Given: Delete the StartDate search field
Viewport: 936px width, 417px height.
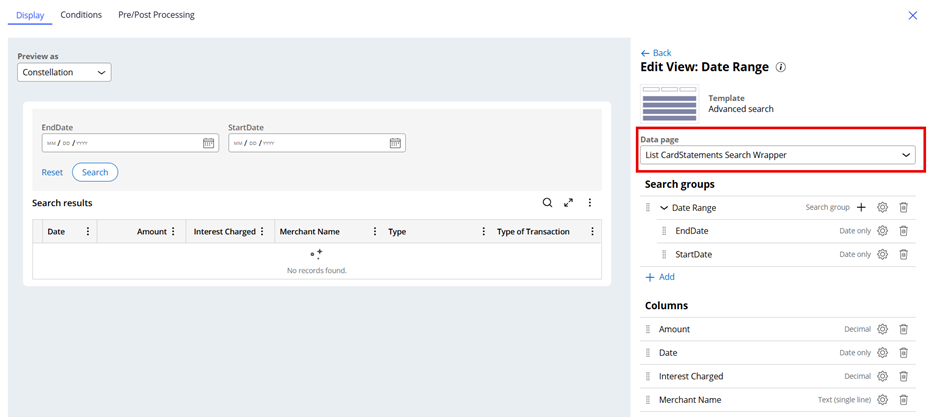Looking at the screenshot, I should [904, 254].
